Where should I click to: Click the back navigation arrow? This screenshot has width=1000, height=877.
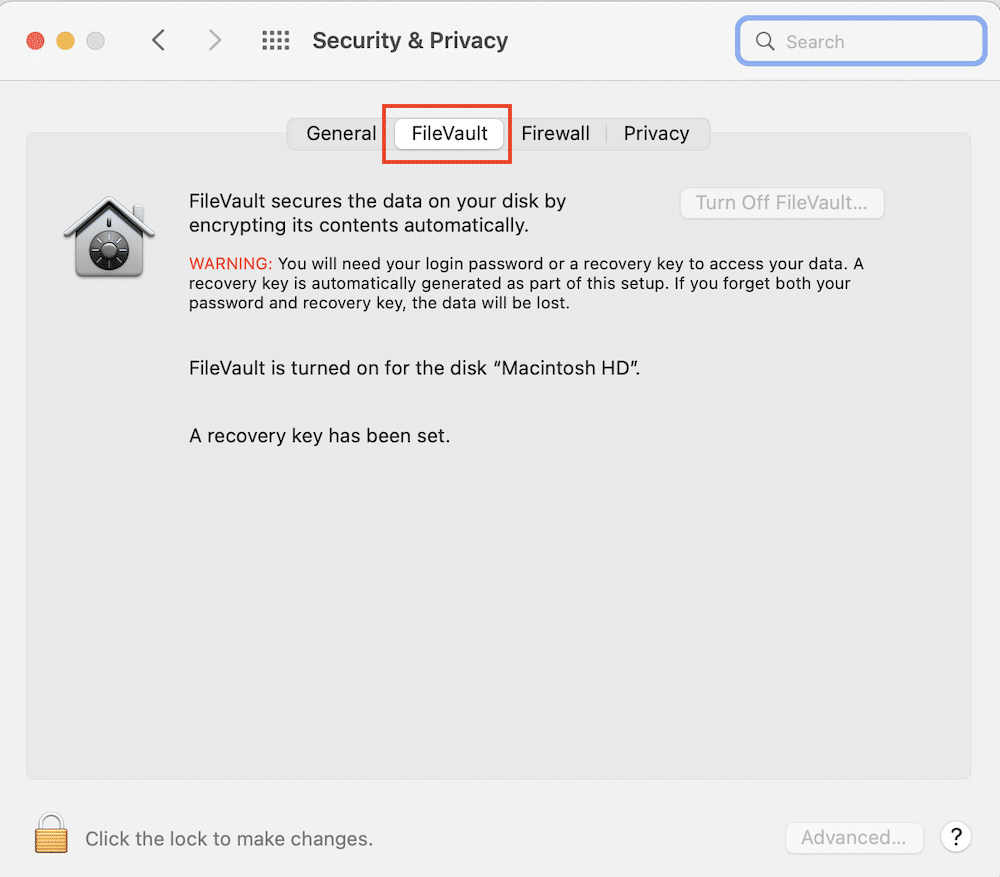coord(159,40)
